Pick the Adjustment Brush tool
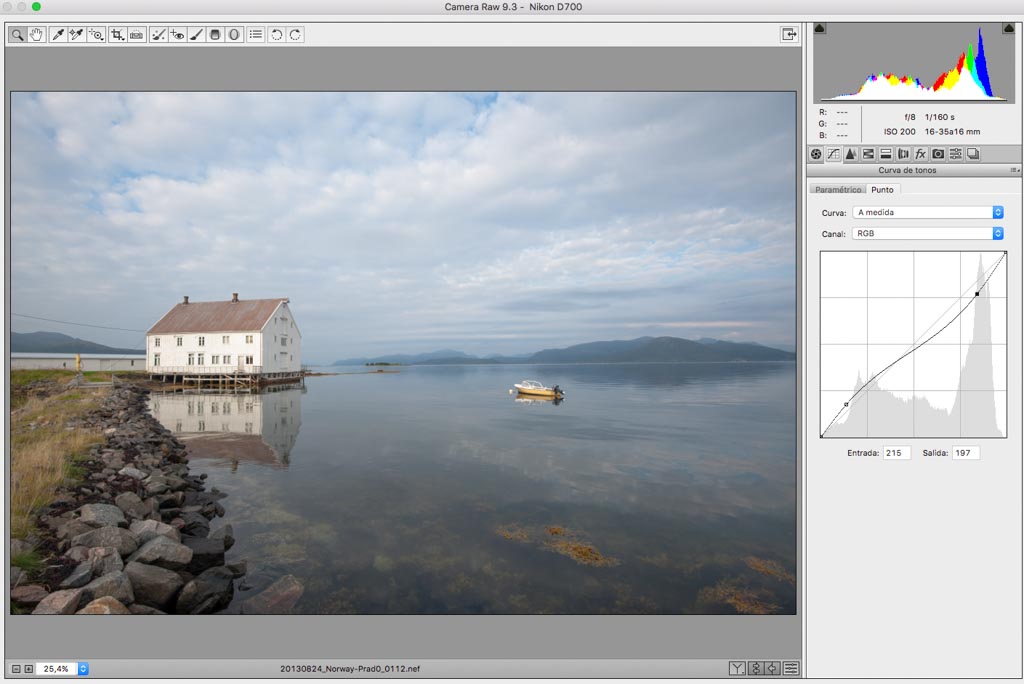The image size is (1024, 684). point(196,34)
